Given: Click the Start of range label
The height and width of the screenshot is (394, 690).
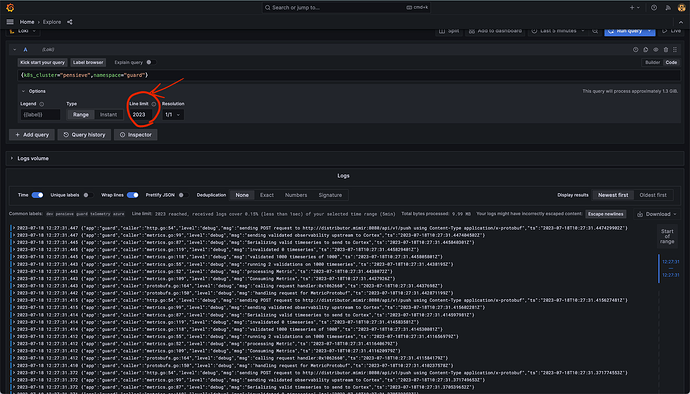Looking at the screenshot, I should pos(667,236).
